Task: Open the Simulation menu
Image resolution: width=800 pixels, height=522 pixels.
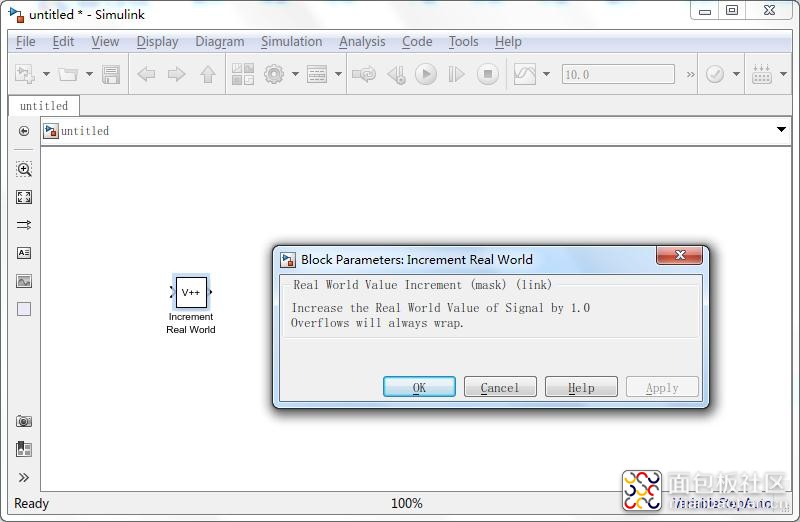Action: tap(291, 41)
